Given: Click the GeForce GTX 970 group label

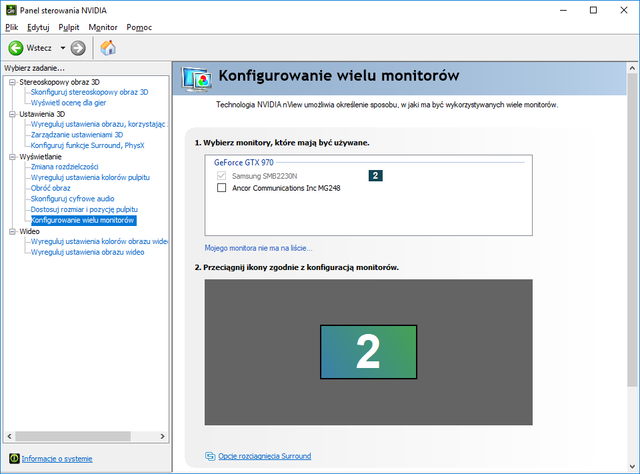Looking at the screenshot, I should [244, 162].
